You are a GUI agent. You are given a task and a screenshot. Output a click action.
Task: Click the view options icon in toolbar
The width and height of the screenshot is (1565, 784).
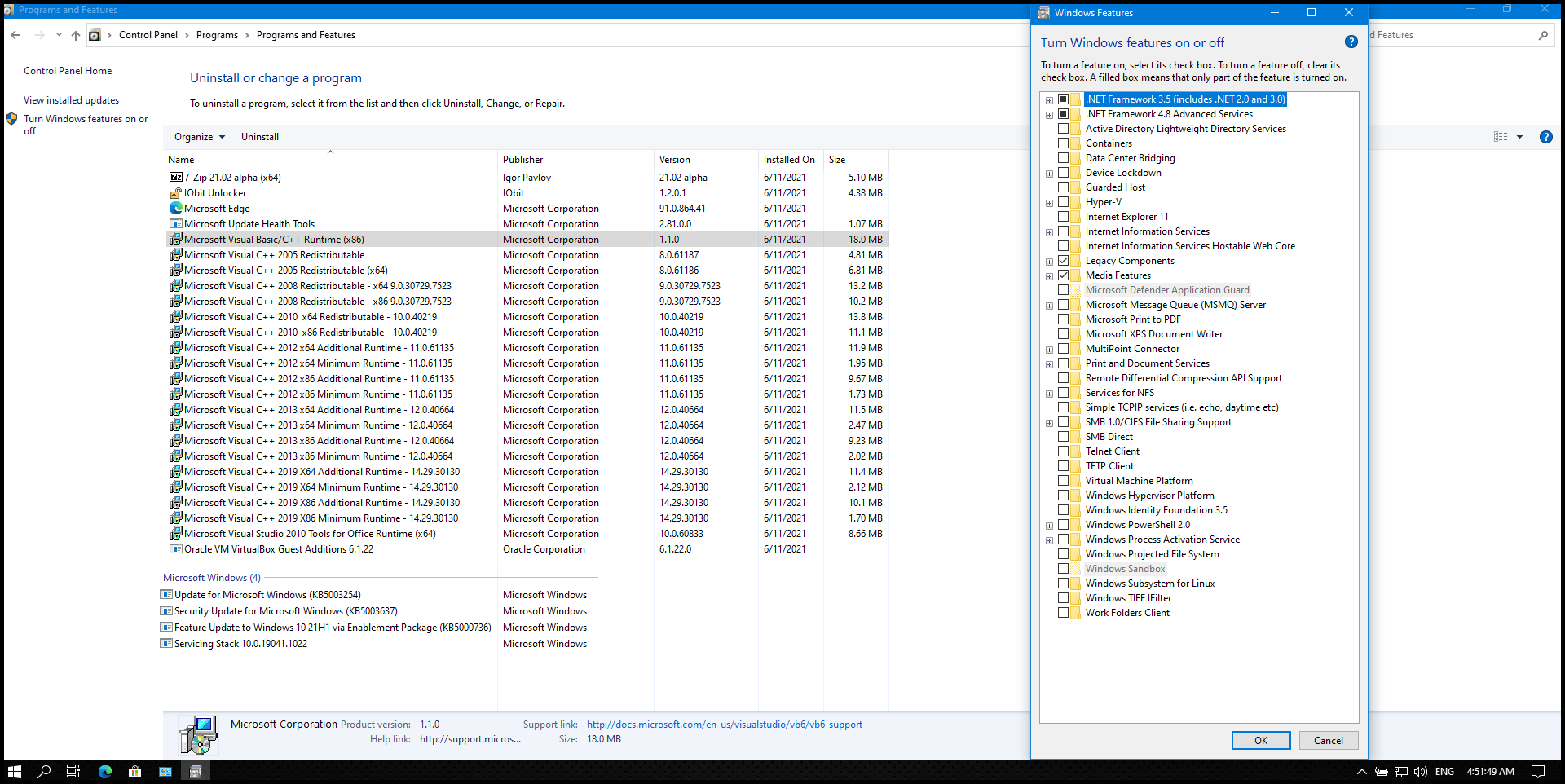click(x=1501, y=137)
